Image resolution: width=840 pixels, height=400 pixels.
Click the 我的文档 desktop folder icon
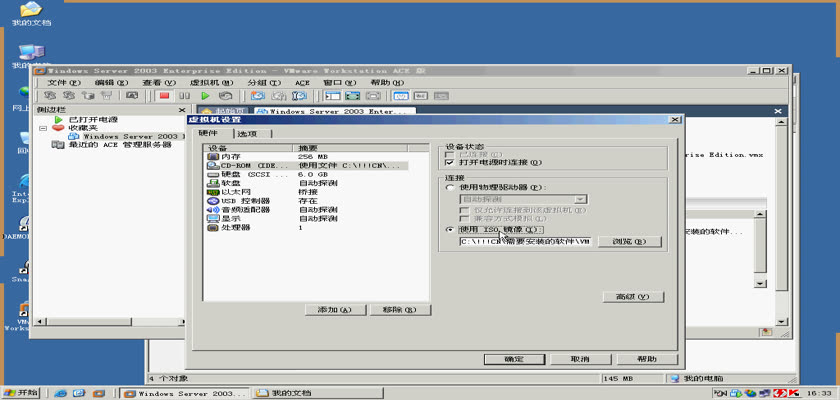click(x=31, y=10)
